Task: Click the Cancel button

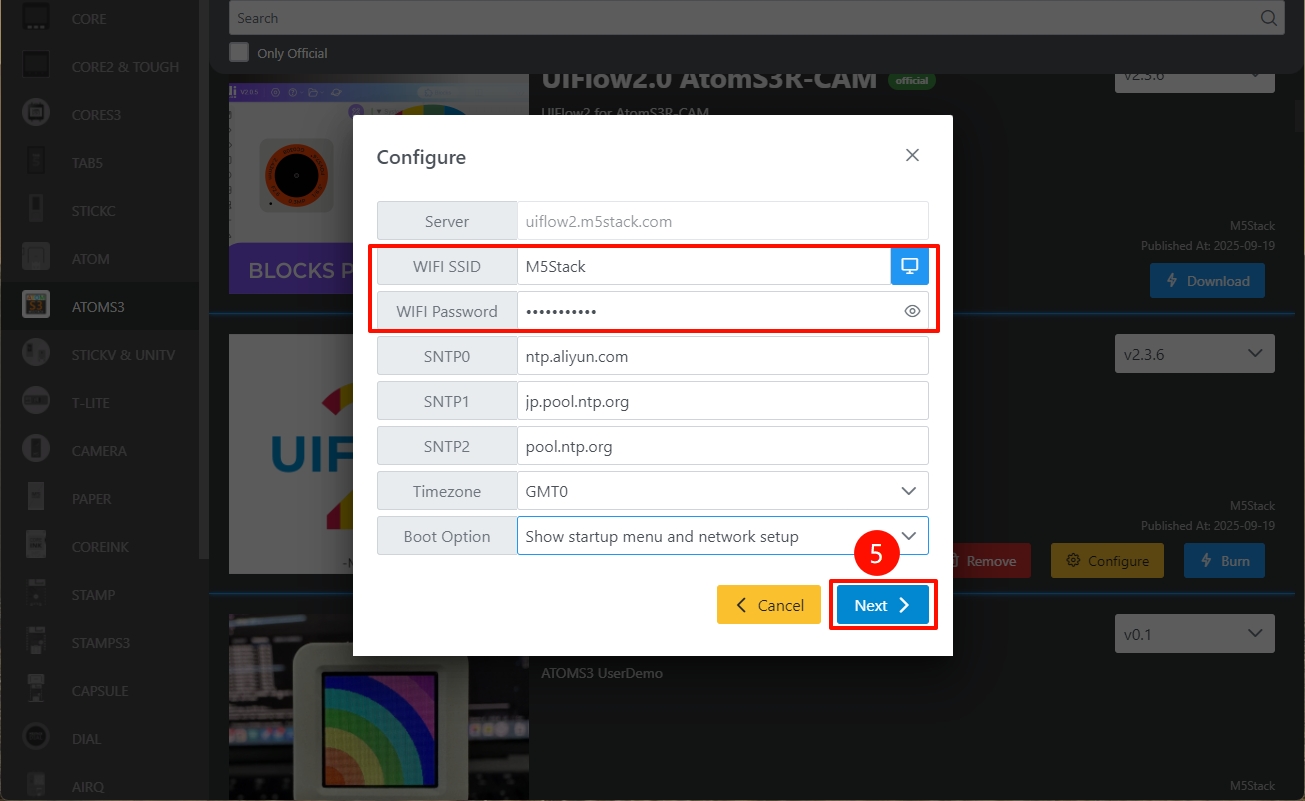Action: click(769, 605)
